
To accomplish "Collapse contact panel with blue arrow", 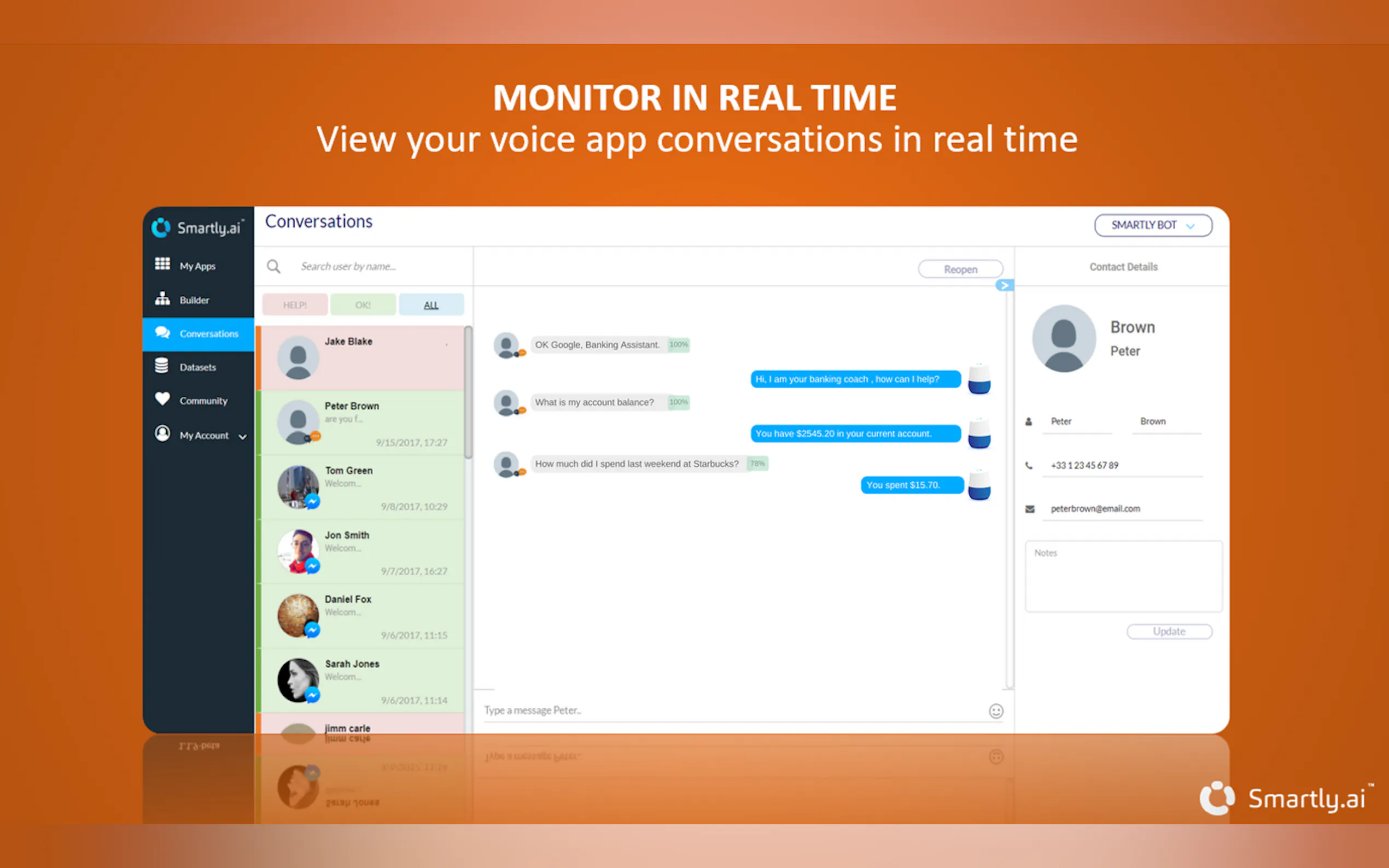I will (1003, 285).
